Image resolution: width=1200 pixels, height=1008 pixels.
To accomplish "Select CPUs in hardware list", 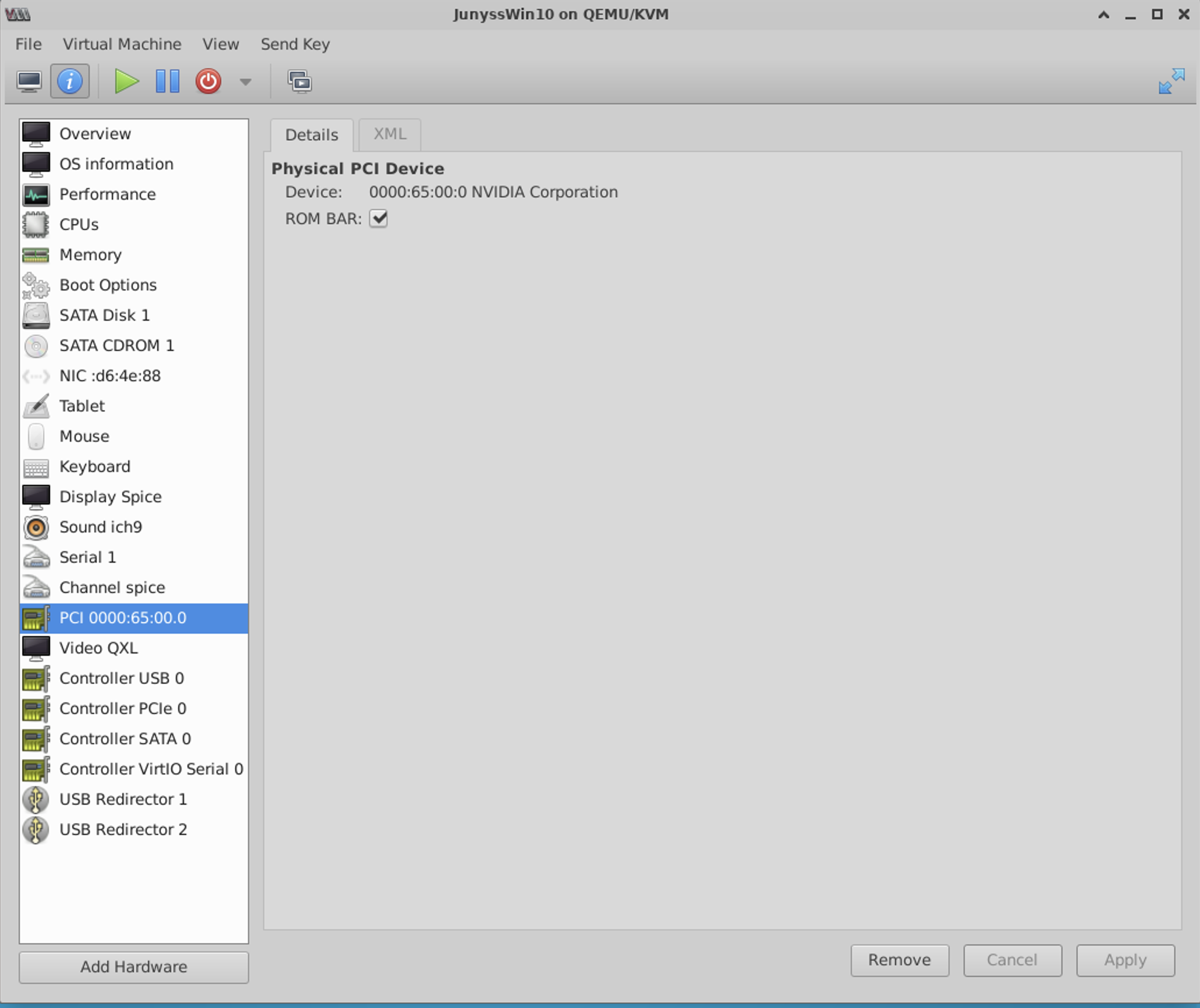I will [x=79, y=225].
